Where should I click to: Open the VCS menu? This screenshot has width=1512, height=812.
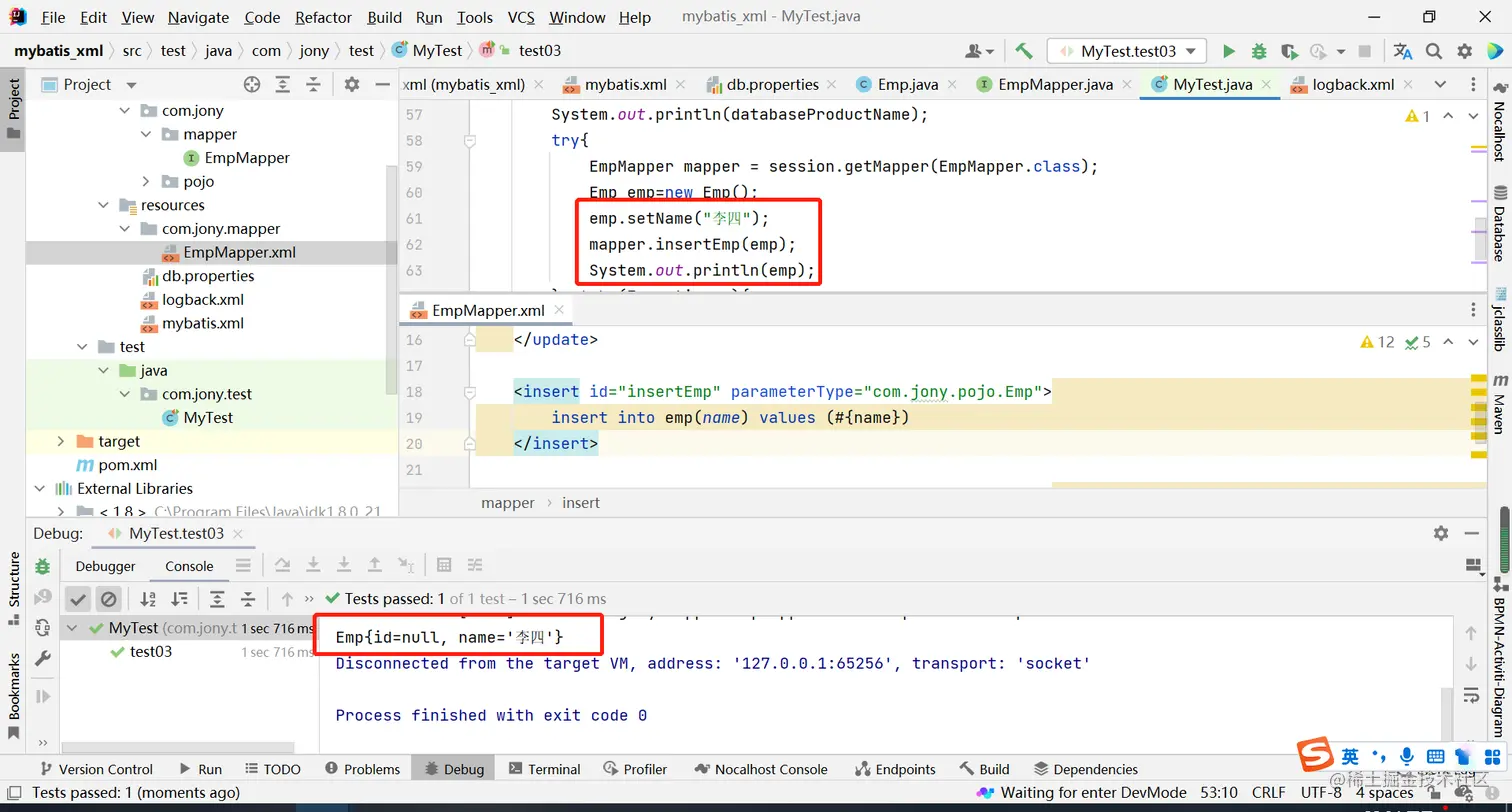[521, 17]
